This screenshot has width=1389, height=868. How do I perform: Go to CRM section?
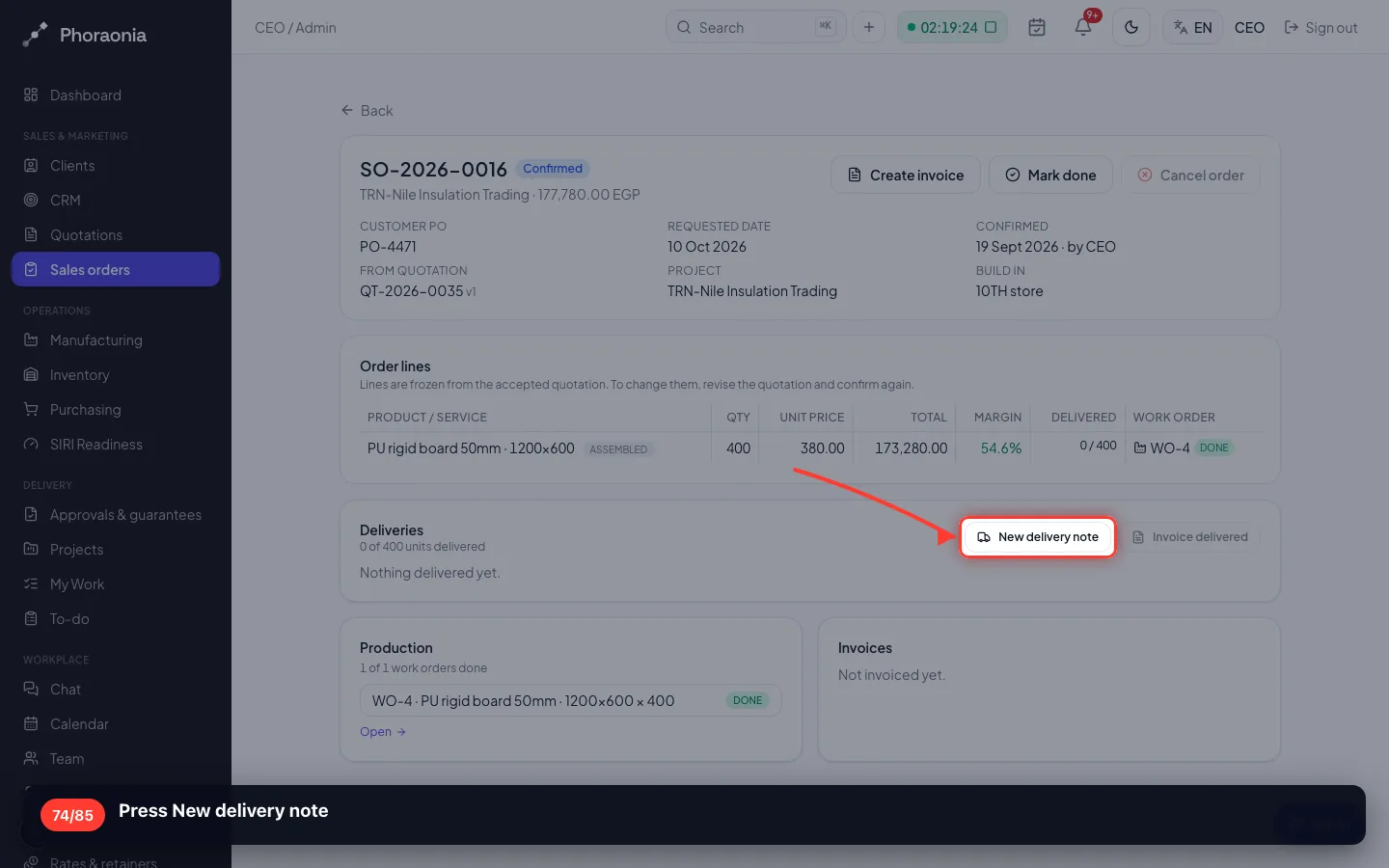tap(116, 201)
